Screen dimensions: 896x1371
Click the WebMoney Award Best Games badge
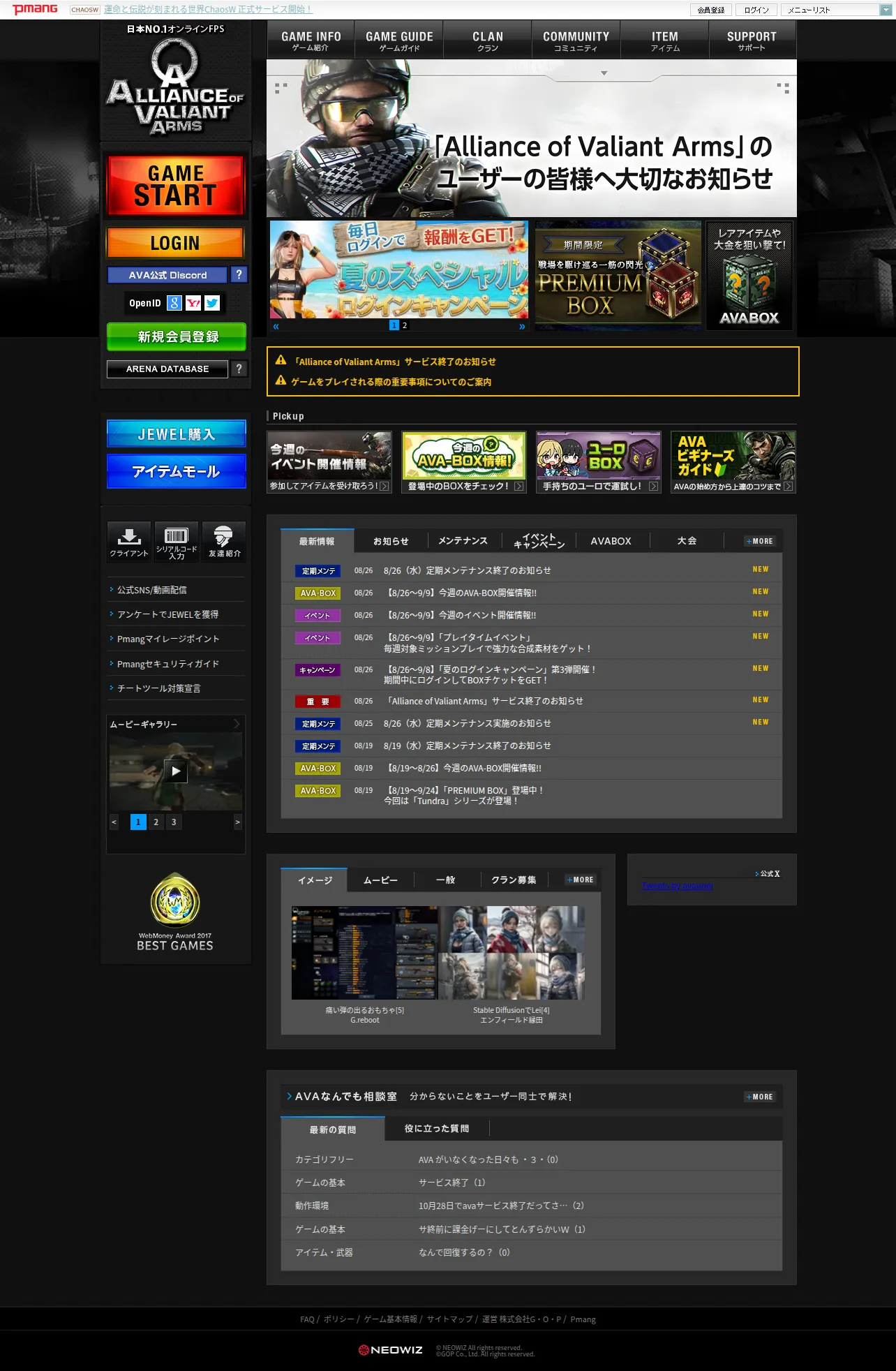[175, 912]
